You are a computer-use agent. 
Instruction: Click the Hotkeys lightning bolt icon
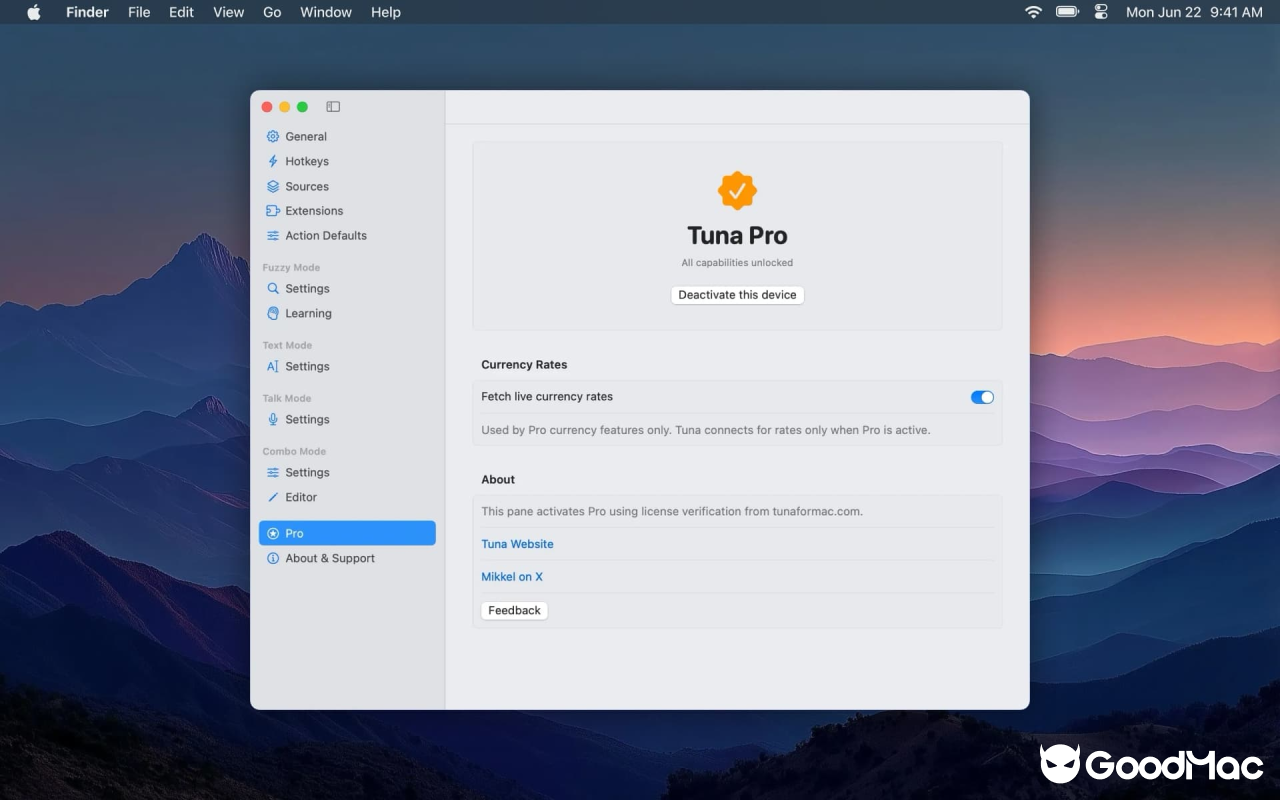click(273, 161)
